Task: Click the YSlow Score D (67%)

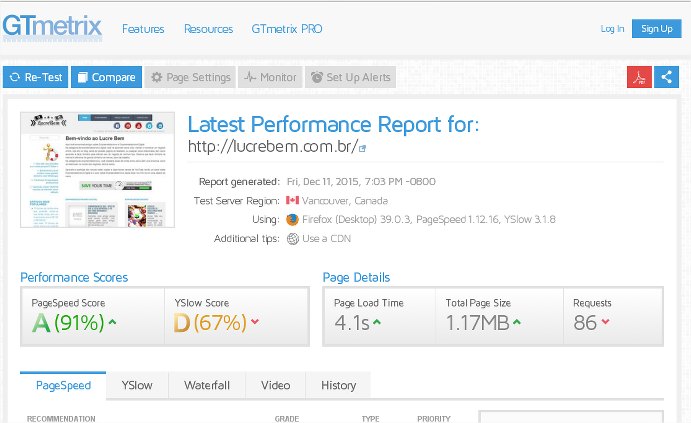Action: click(x=210, y=323)
